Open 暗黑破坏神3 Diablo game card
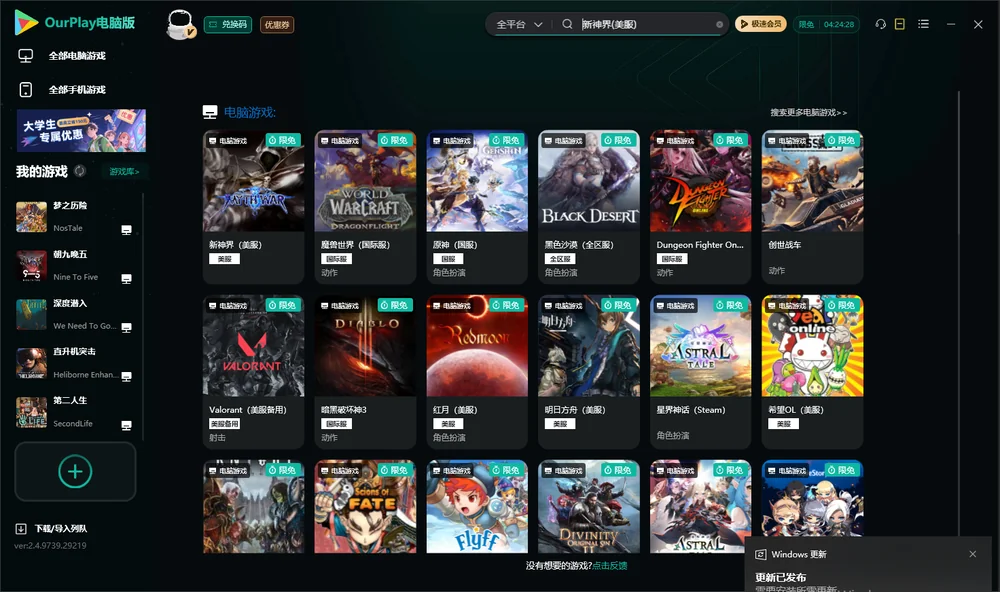This screenshot has width=1000, height=592. point(365,372)
